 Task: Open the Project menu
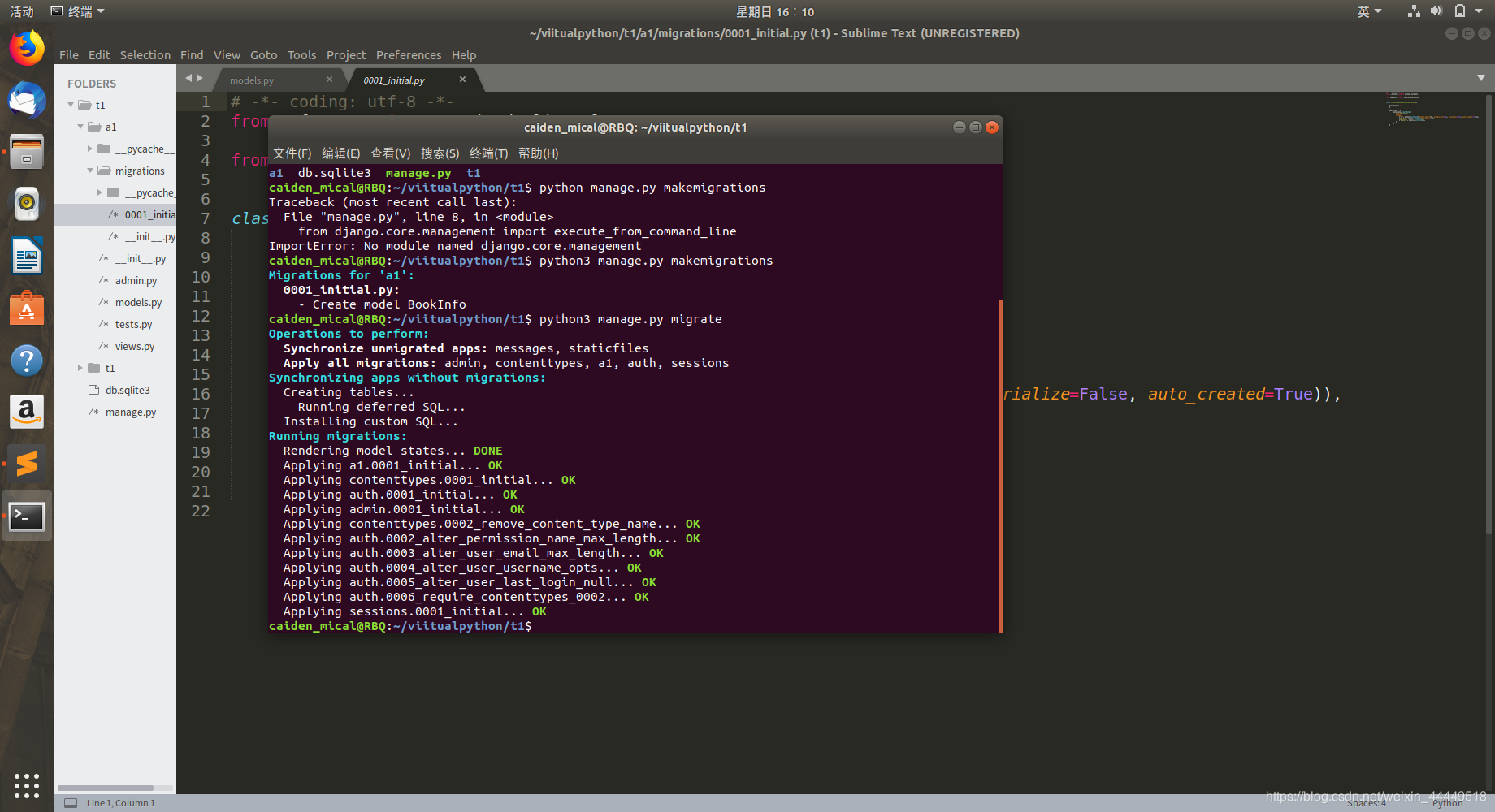(346, 55)
